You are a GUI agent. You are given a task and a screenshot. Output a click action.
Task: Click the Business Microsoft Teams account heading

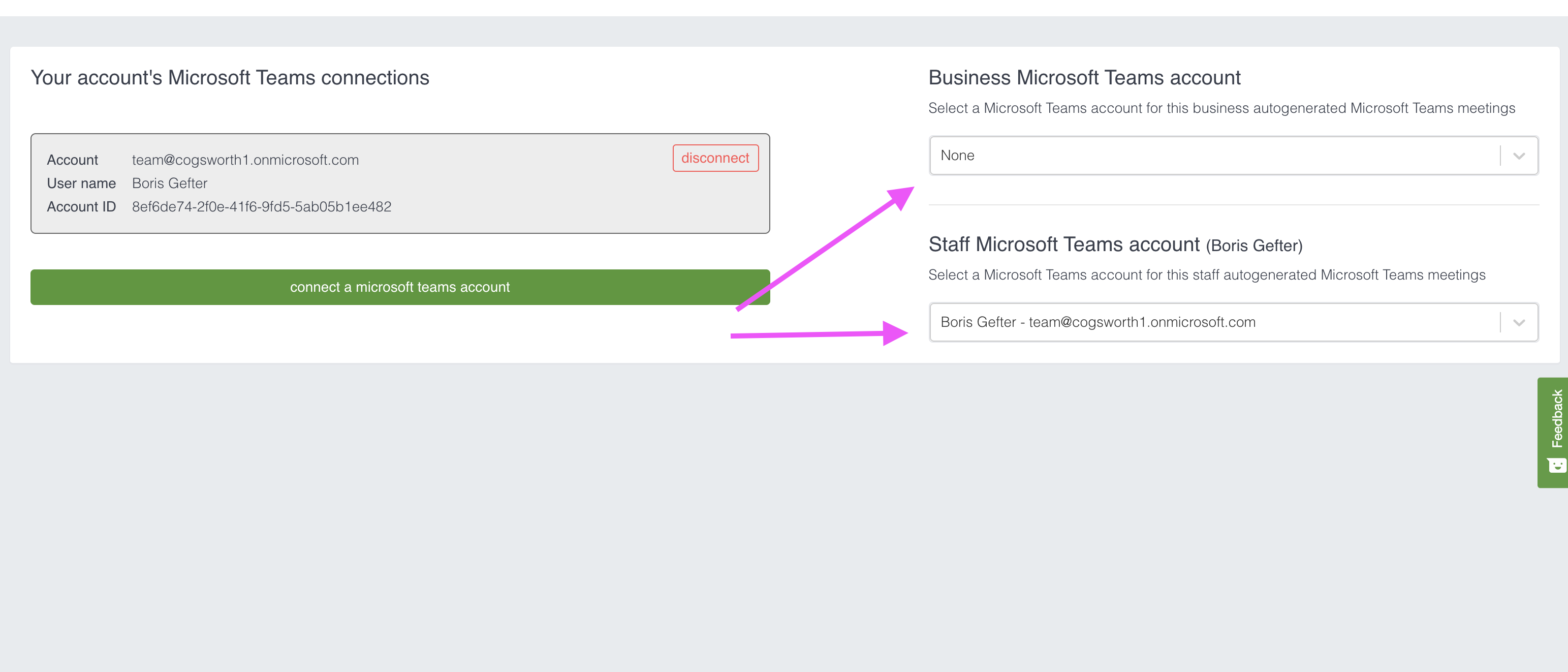1084,78
